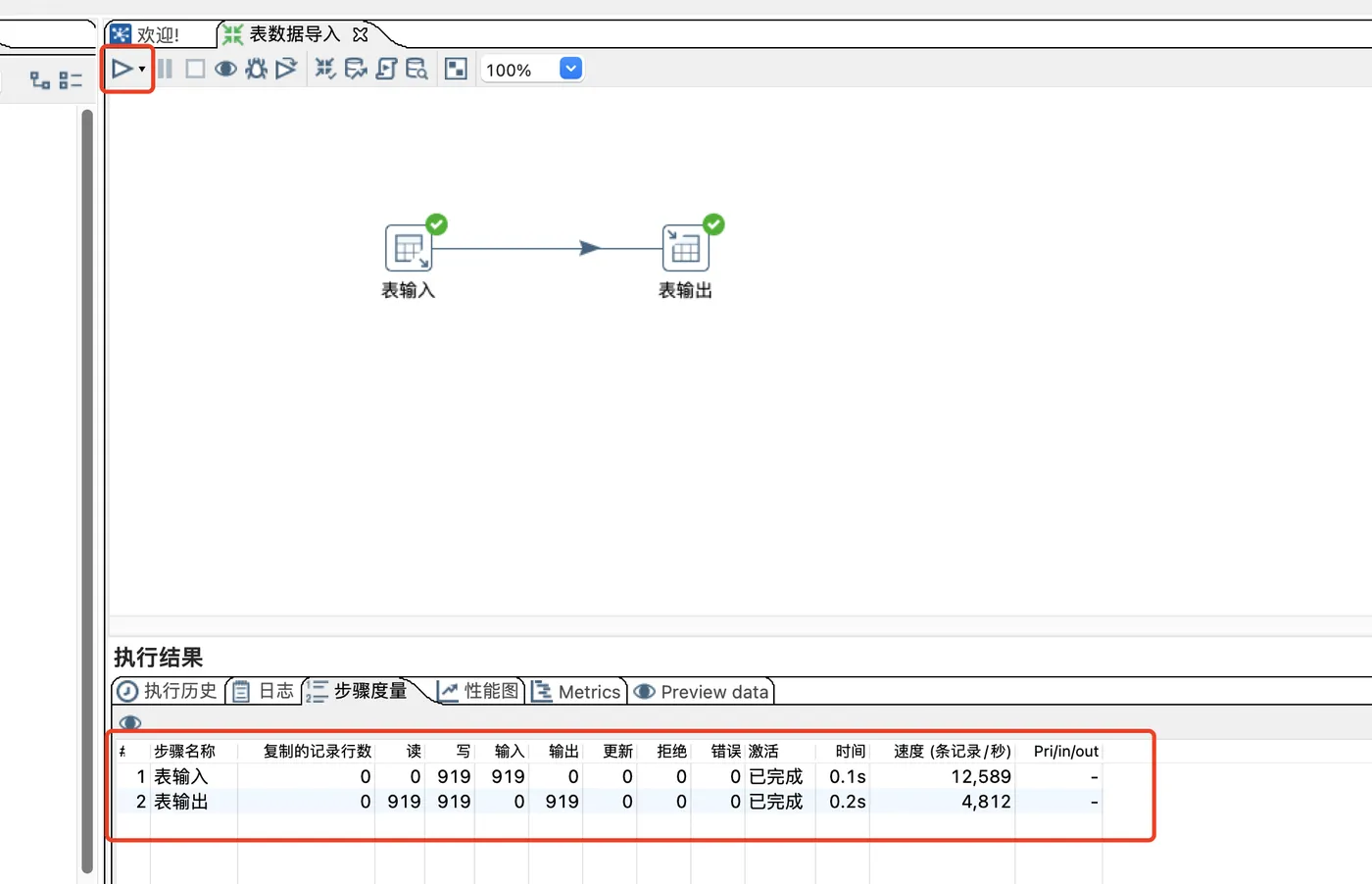Click the left panel vertical scrollbar
The width and height of the screenshot is (1372, 884).
coord(87,490)
